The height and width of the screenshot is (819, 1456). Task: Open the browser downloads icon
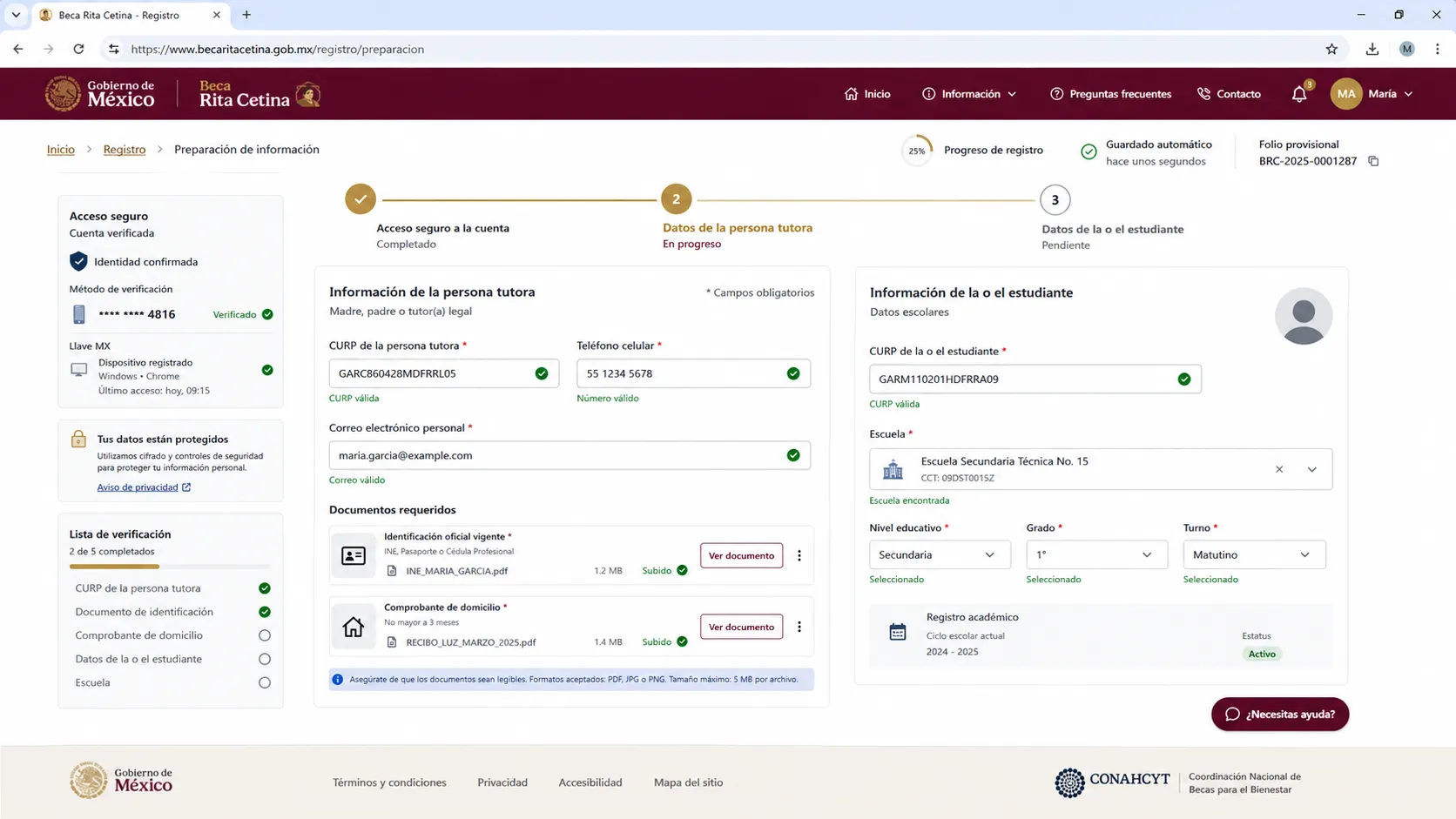coord(1372,50)
